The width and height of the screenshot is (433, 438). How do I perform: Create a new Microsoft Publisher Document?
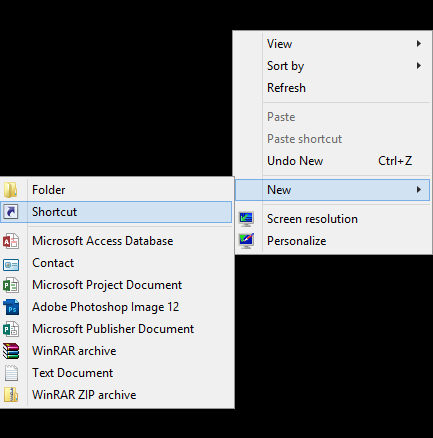[x=116, y=329]
